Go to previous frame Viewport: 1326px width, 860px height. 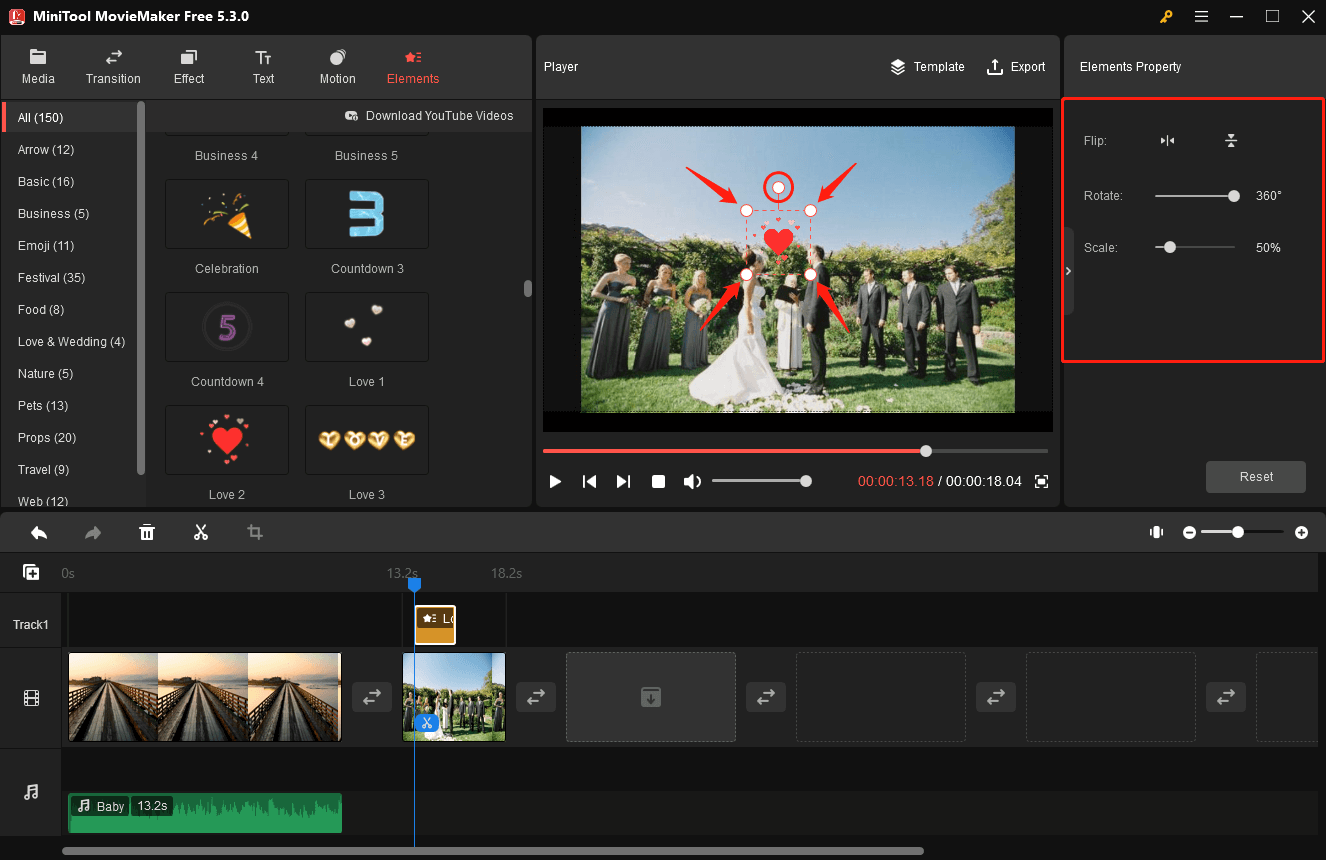(x=590, y=482)
